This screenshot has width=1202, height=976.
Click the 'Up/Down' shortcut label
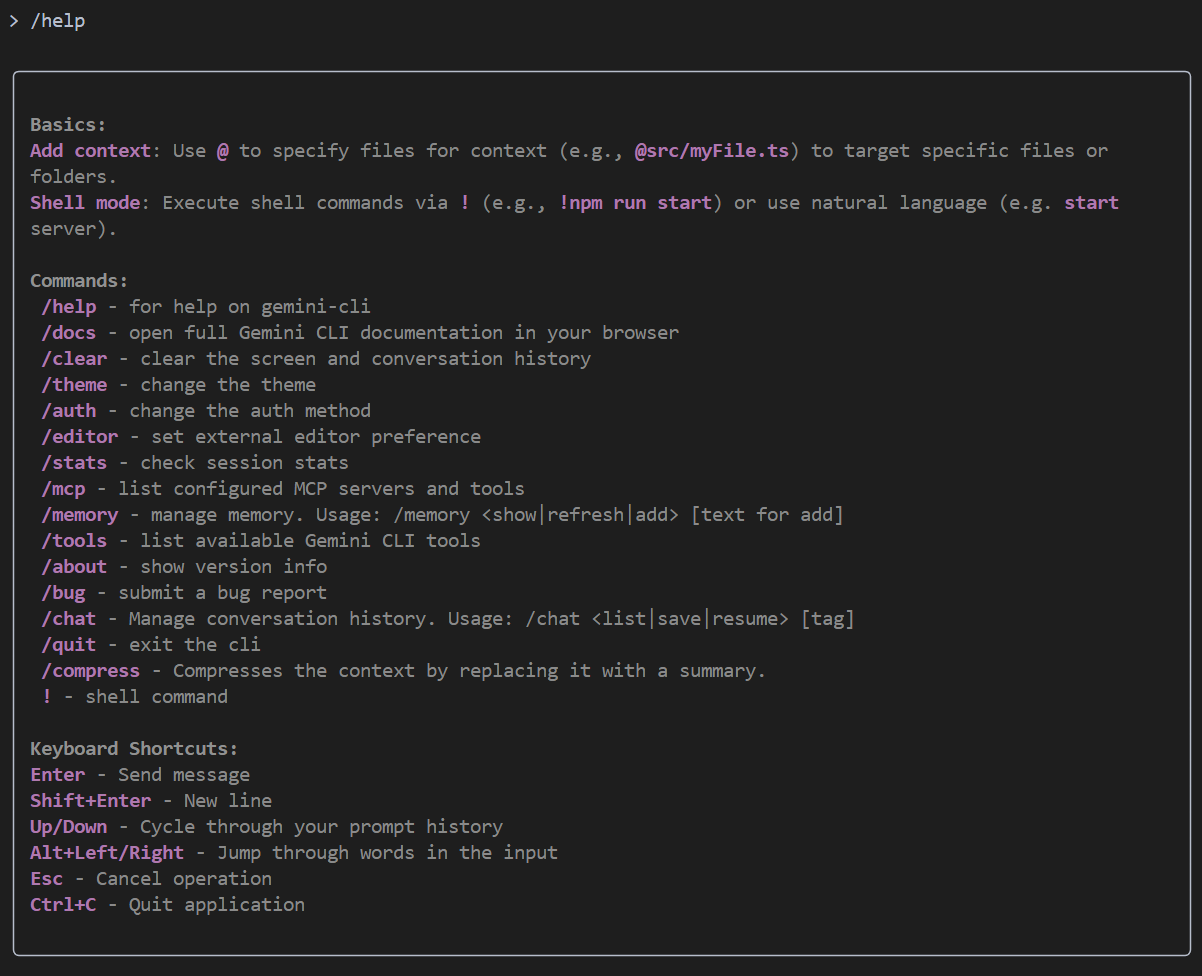point(68,827)
